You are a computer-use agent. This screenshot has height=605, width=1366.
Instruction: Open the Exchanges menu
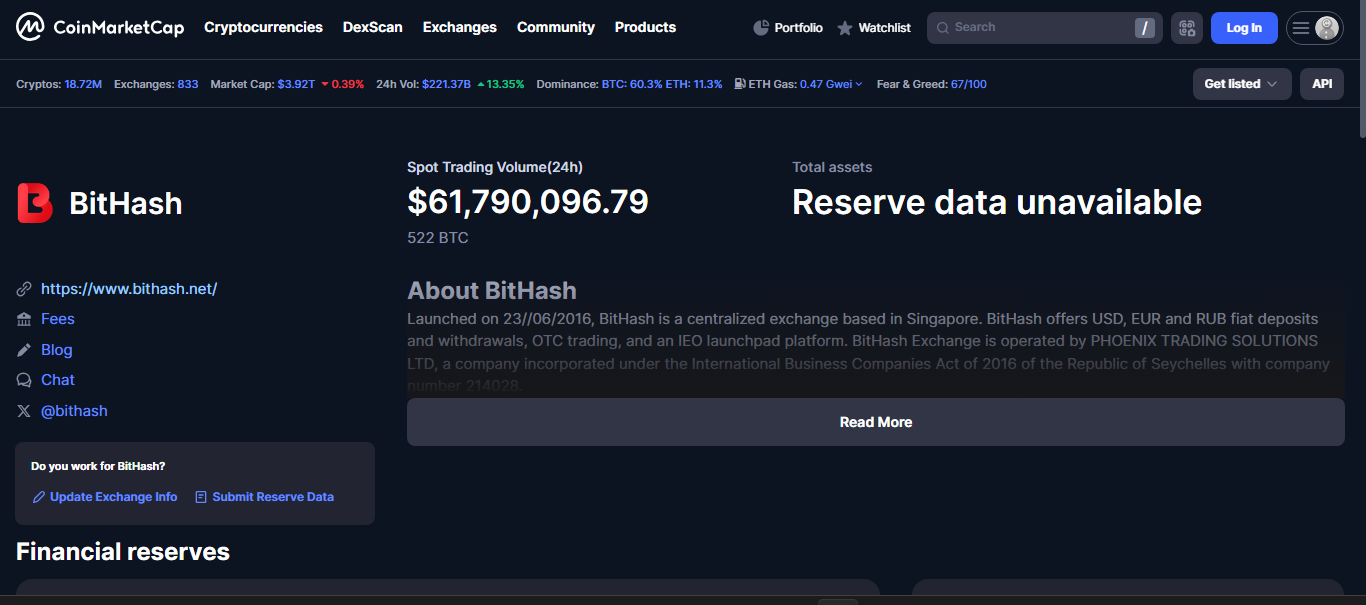(x=460, y=27)
